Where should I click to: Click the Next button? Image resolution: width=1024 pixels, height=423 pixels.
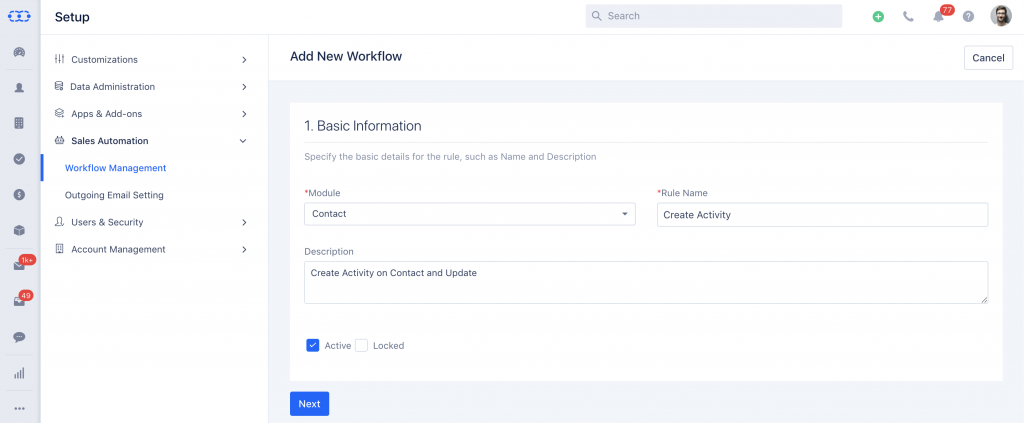pos(310,404)
